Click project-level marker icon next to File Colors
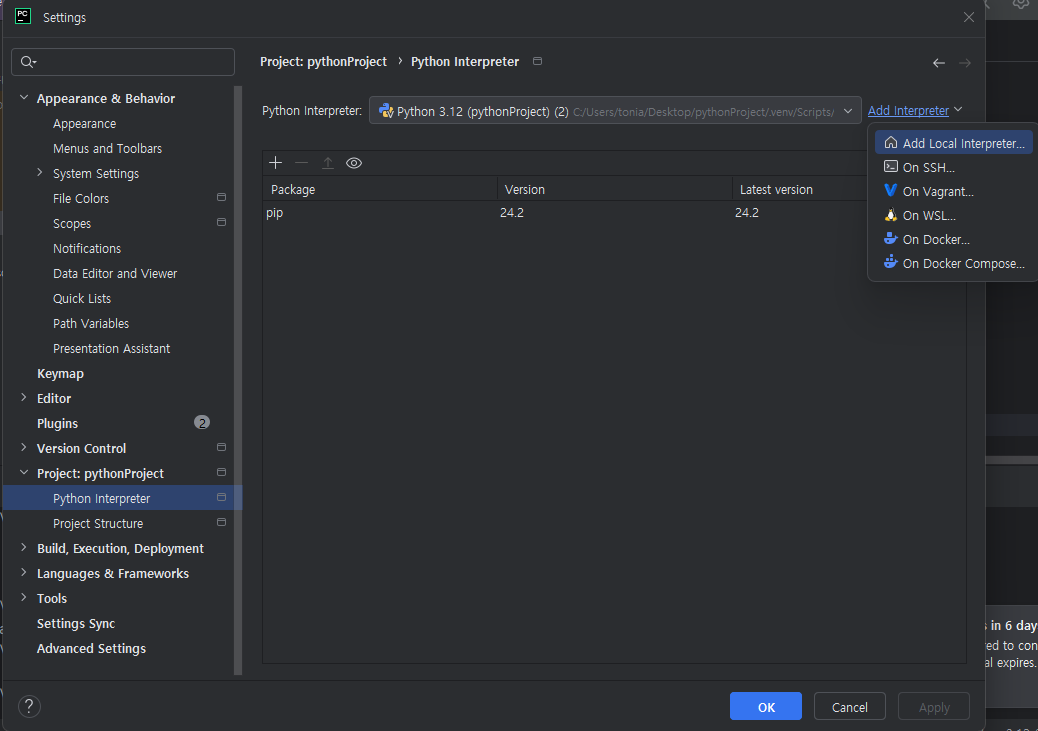The height and width of the screenshot is (731, 1038). tap(221, 197)
